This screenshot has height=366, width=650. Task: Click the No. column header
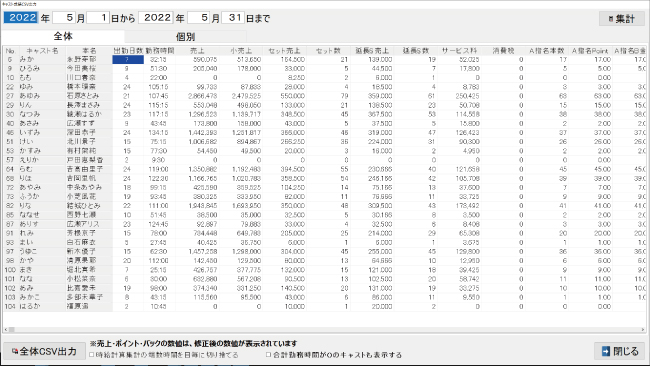point(10,51)
